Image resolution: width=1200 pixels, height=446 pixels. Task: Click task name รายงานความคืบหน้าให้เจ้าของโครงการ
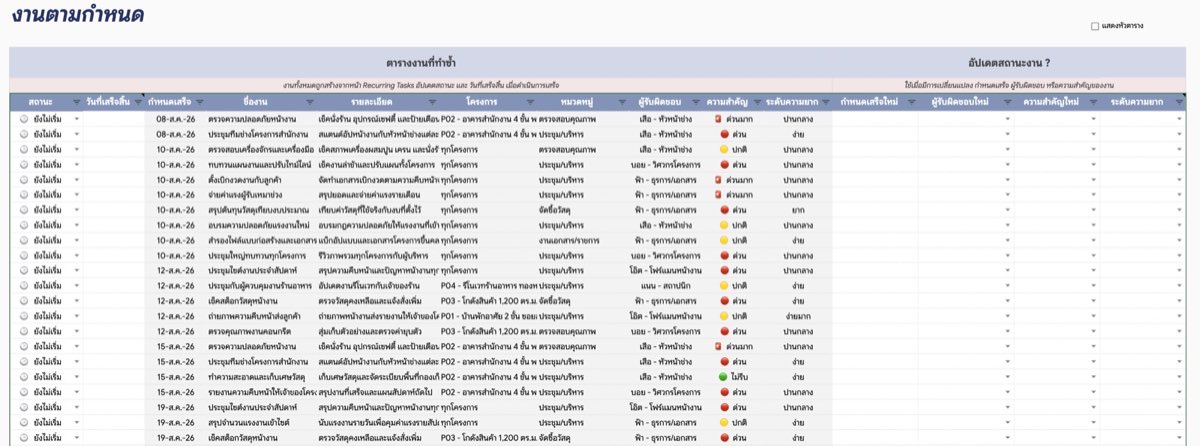(x=260, y=392)
